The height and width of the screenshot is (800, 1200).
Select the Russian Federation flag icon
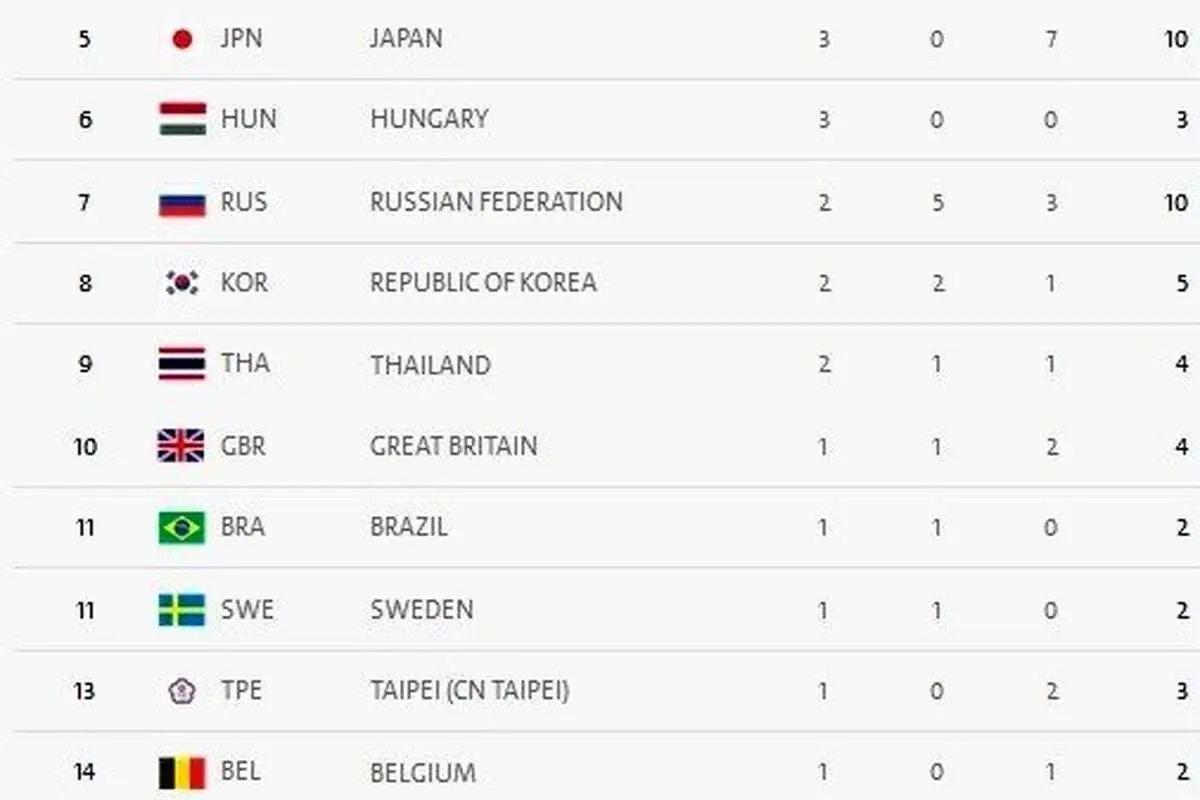point(182,202)
